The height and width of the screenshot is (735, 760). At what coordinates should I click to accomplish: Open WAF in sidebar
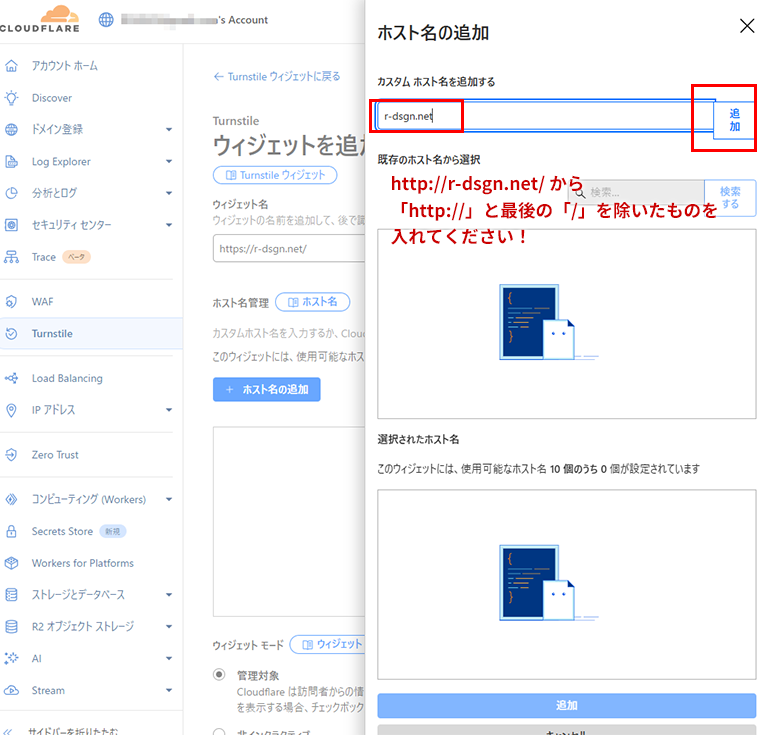coord(43,302)
